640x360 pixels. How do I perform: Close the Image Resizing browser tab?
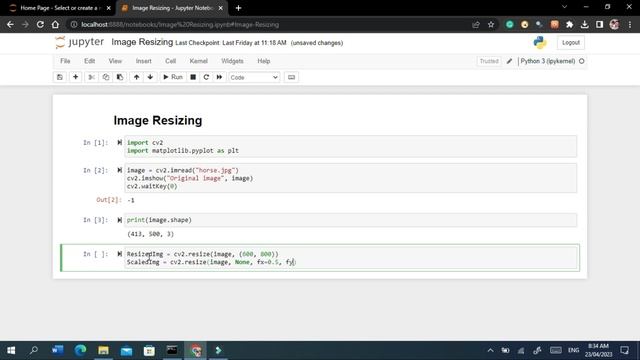[x=220, y=8]
